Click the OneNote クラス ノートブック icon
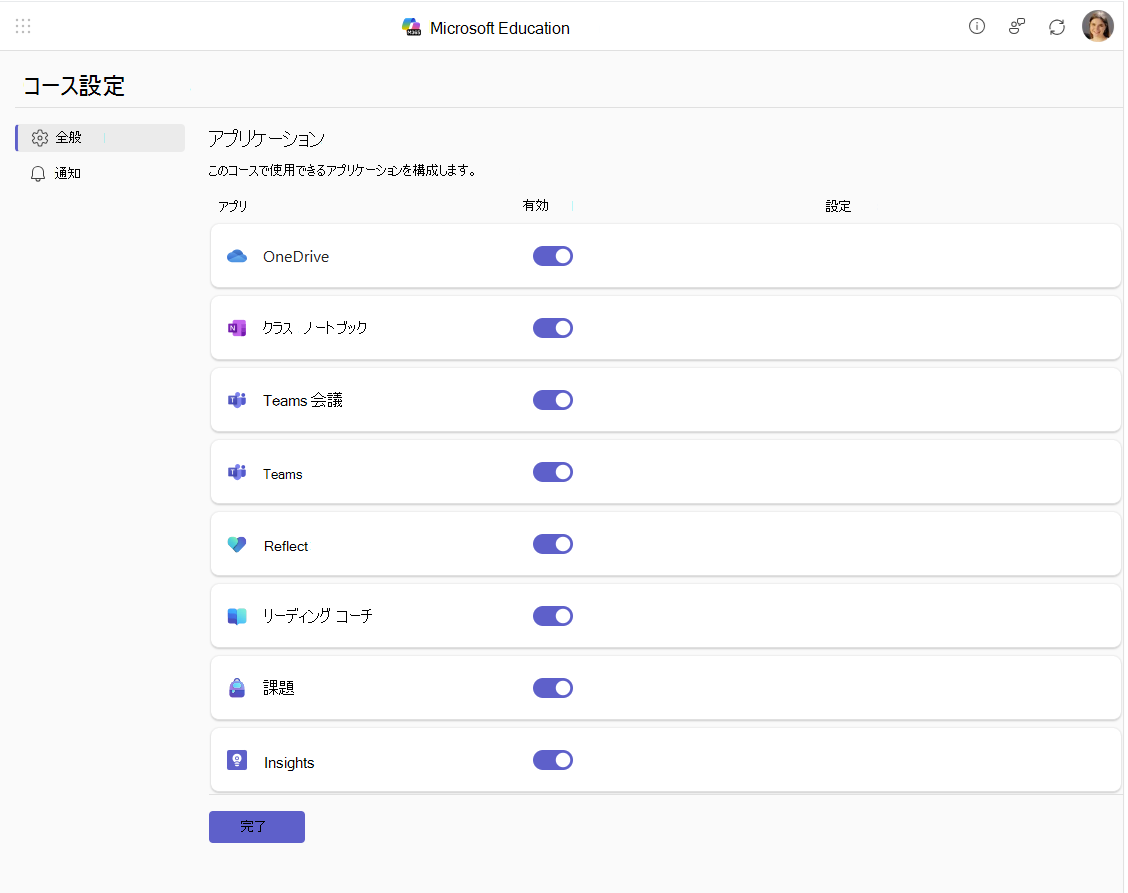The image size is (1128, 893). tap(237, 328)
